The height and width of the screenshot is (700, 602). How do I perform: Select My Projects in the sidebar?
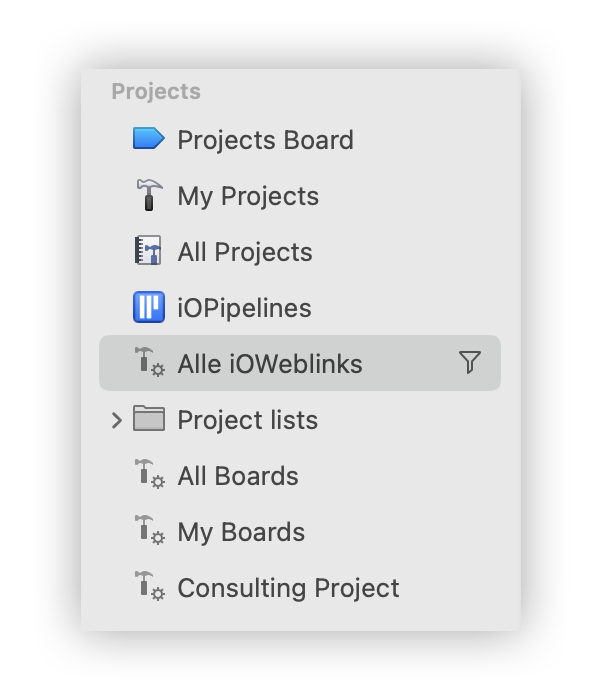click(x=248, y=196)
